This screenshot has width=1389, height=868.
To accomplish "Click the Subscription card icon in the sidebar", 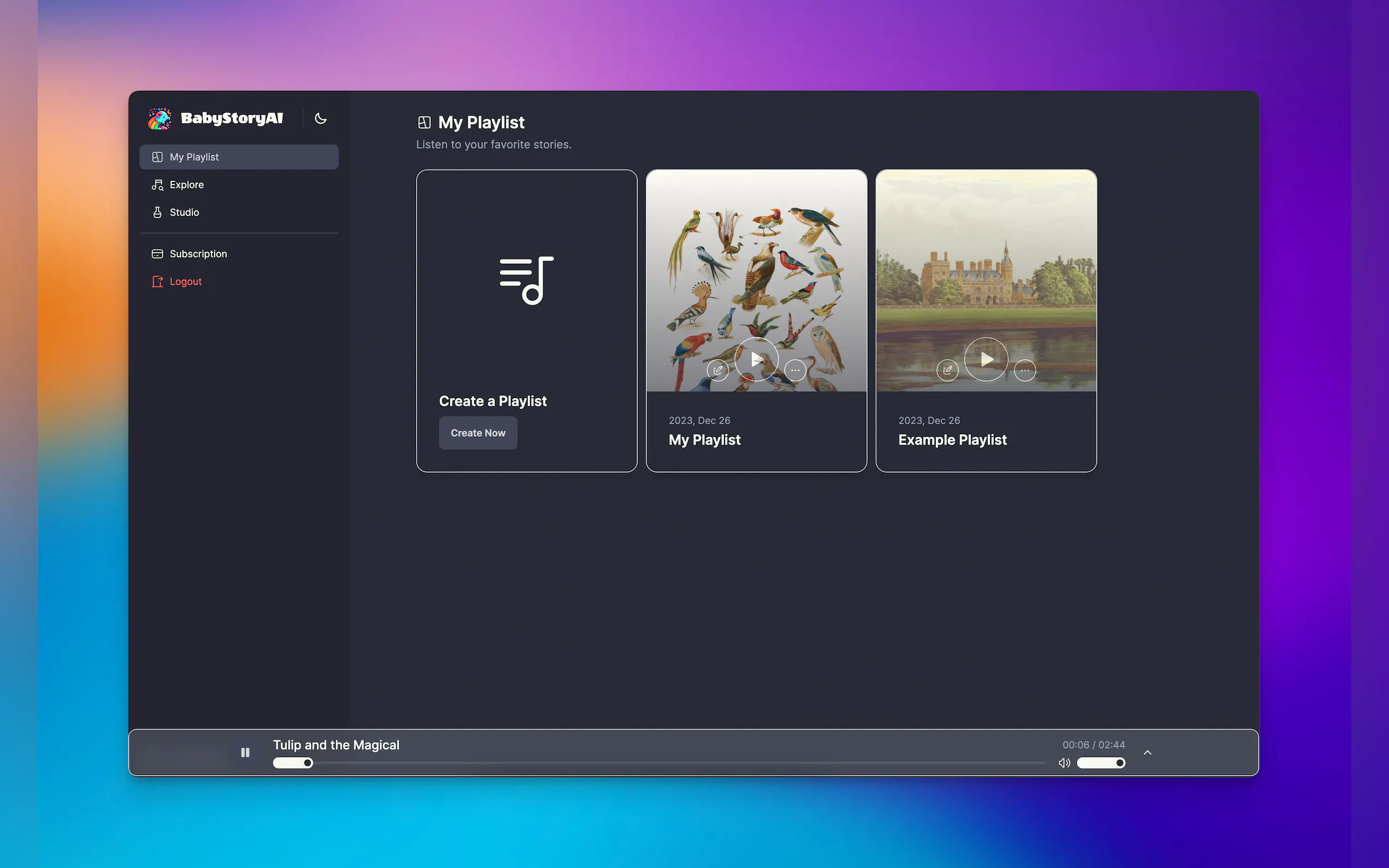I will coord(157,253).
